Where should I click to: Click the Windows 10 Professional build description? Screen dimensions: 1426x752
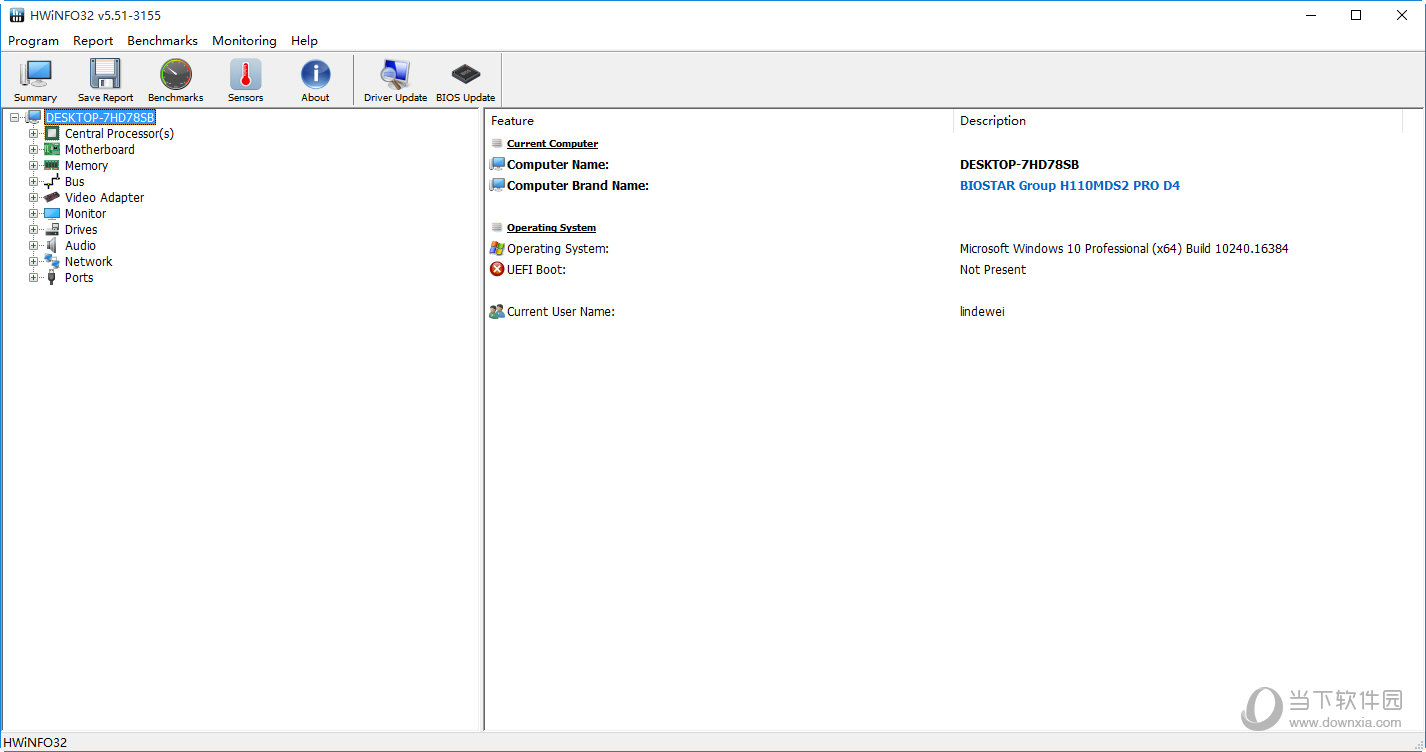click(1123, 248)
